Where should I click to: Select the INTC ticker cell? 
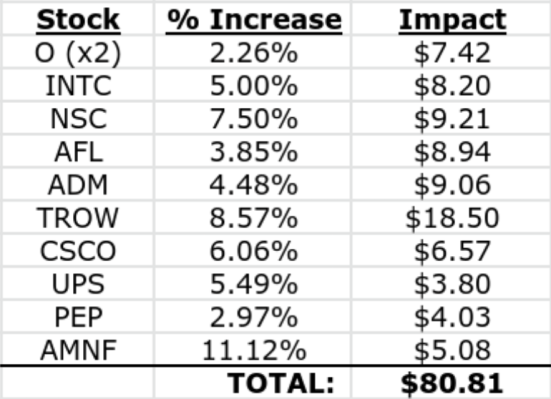78,85
